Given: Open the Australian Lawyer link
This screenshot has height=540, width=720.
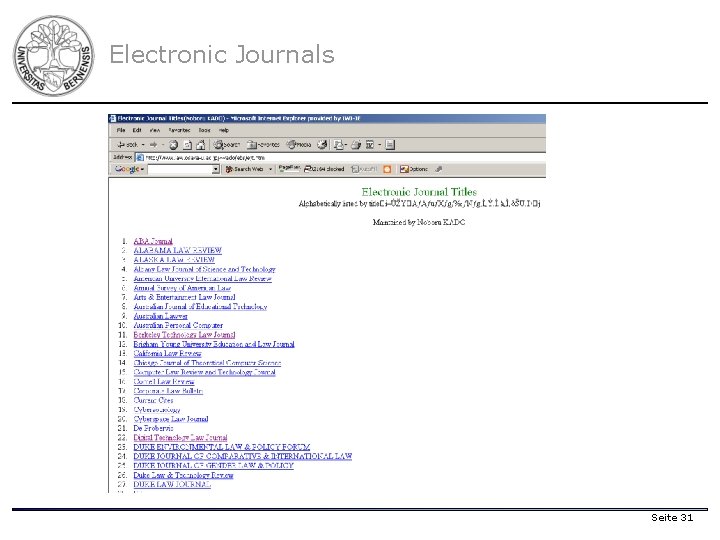Looking at the screenshot, I should click(160, 316).
